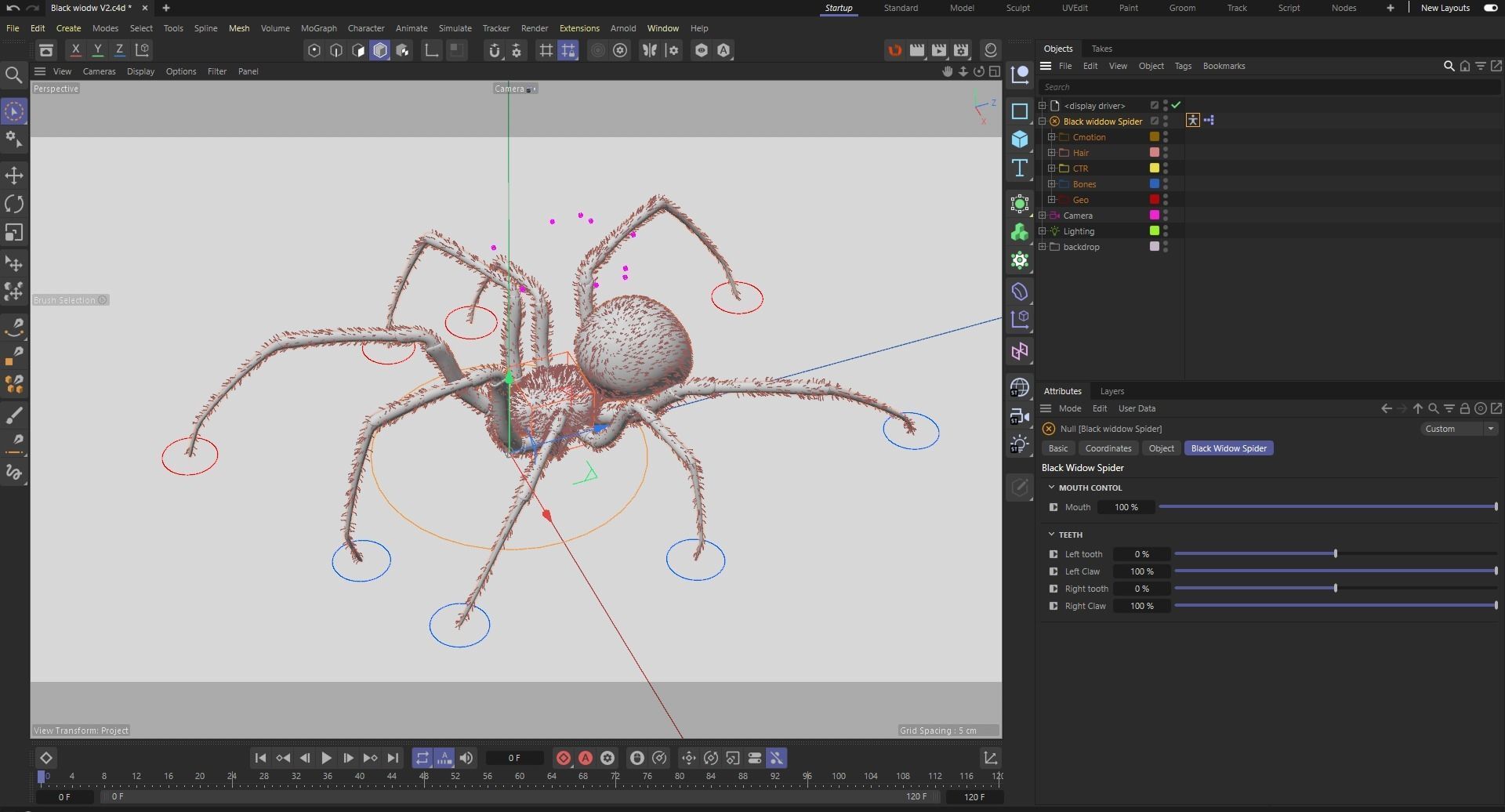Toggle loop playback mode

click(x=422, y=758)
